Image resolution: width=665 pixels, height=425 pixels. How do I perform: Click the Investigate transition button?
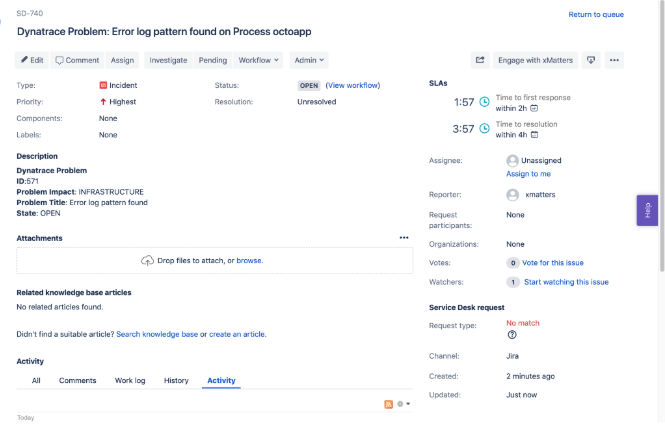point(168,60)
